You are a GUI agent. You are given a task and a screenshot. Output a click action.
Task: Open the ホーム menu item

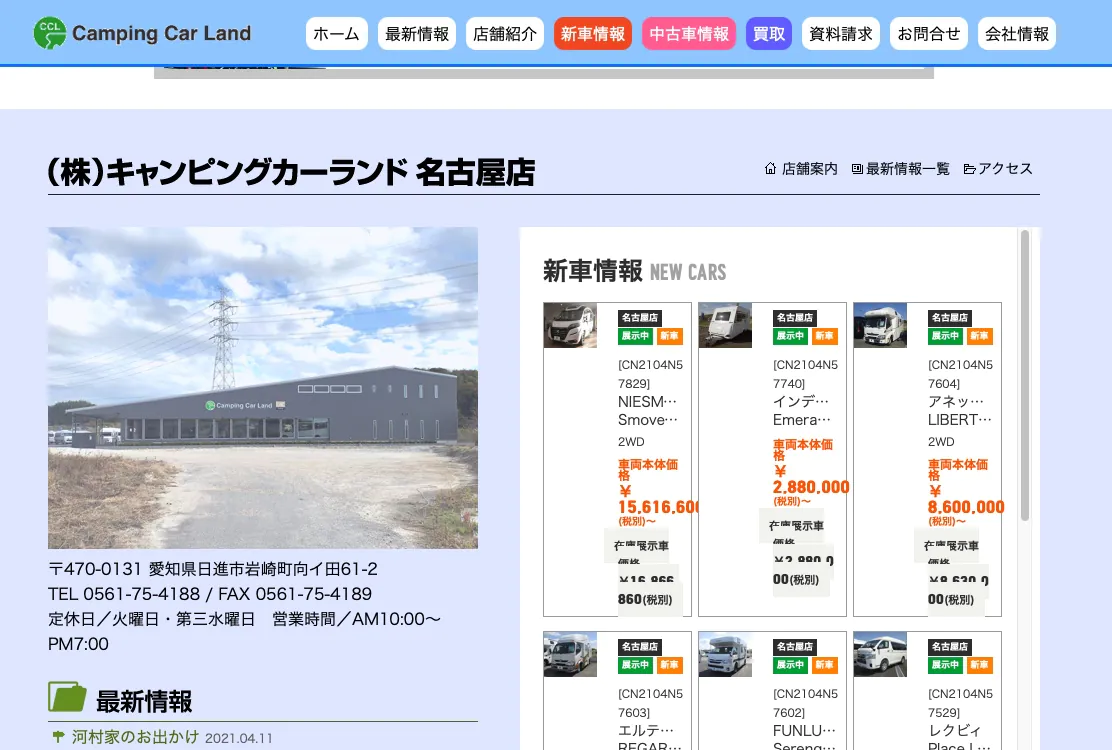(337, 33)
